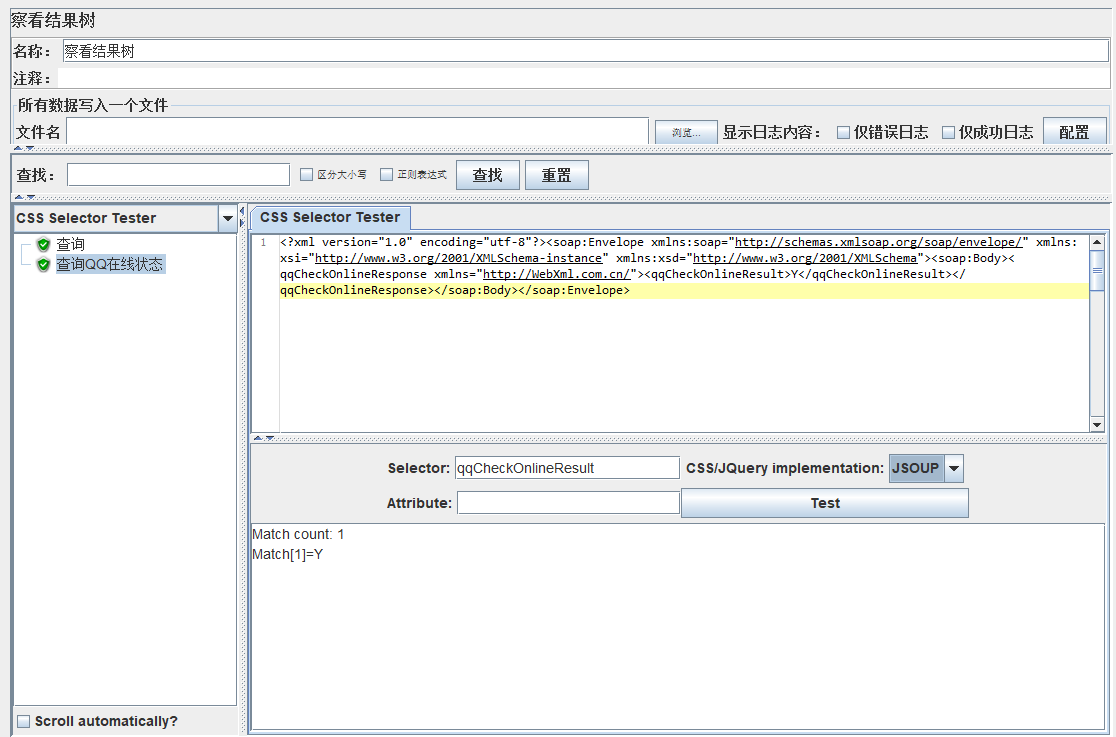The width and height of the screenshot is (1116, 737).
Task: Click the green shield icon beside 查询
Action: coord(43,244)
